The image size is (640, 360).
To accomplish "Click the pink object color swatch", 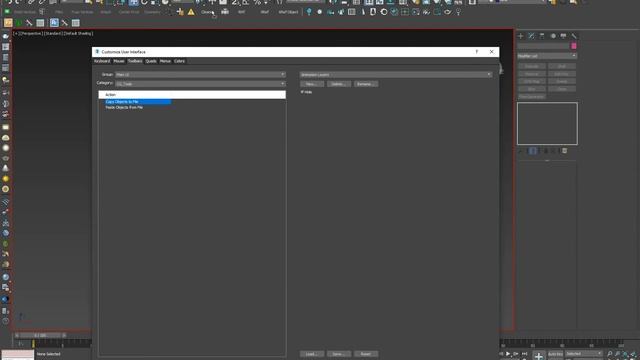I will [573, 46].
